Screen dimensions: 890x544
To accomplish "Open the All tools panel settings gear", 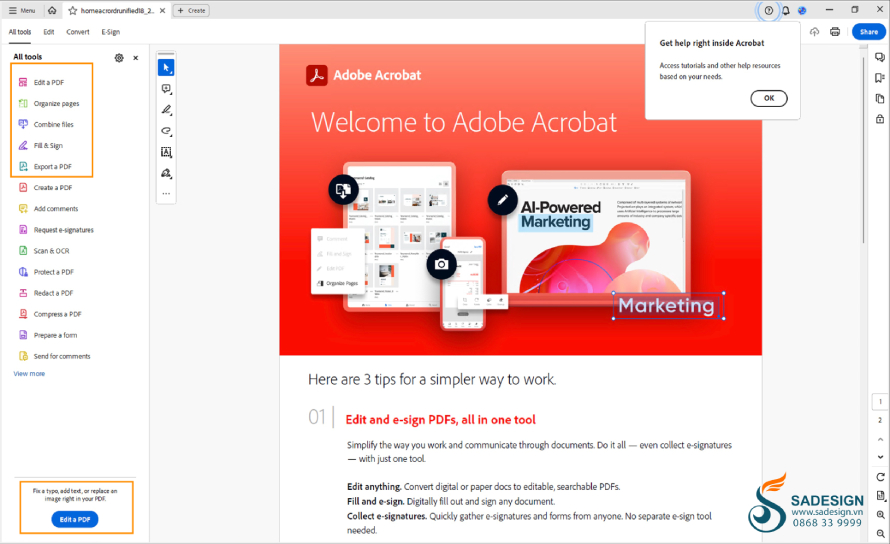I will click(x=119, y=57).
